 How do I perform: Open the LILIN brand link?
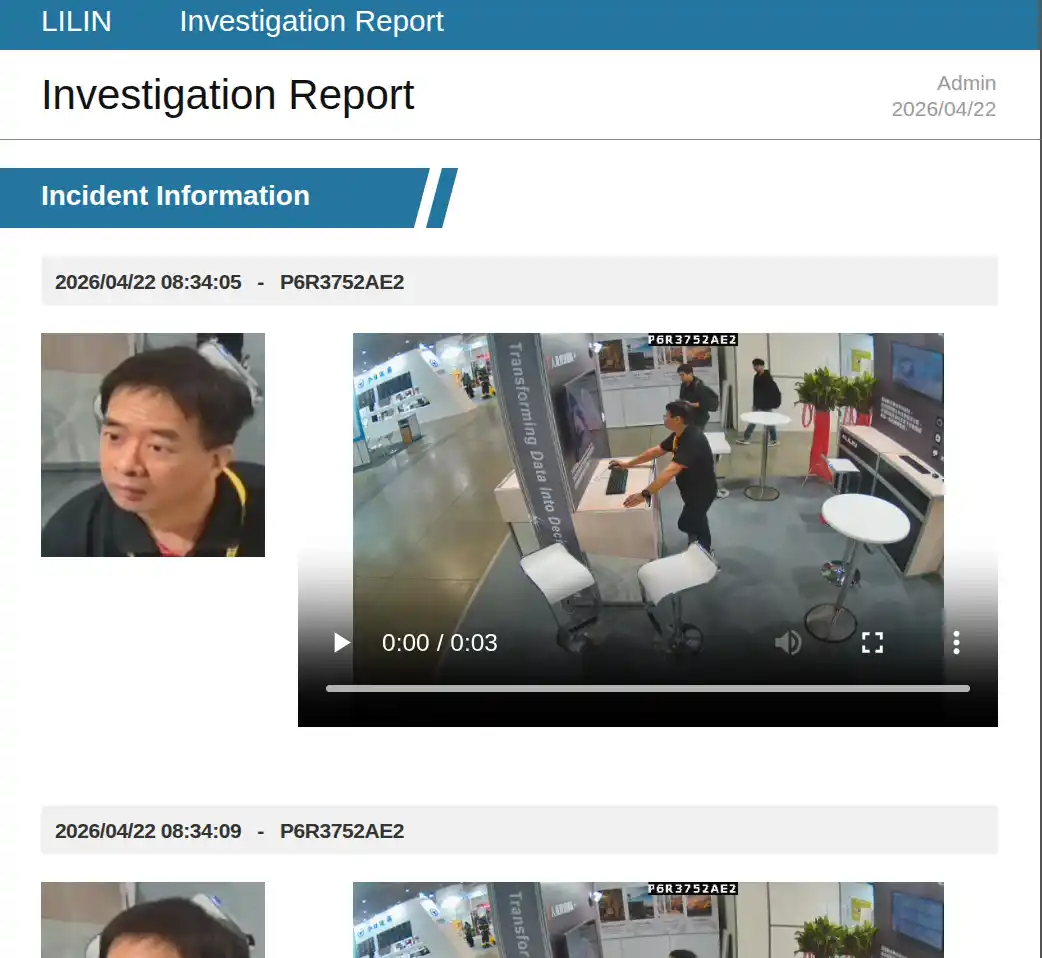point(76,21)
